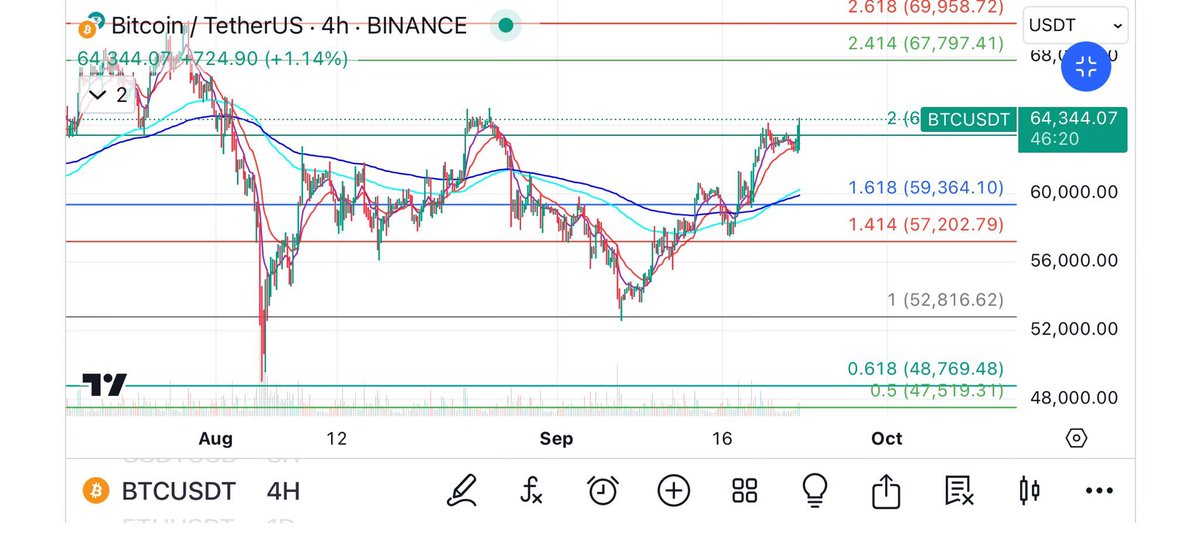
Task: Create a price alert with the clock icon
Action: (x=602, y=490)
